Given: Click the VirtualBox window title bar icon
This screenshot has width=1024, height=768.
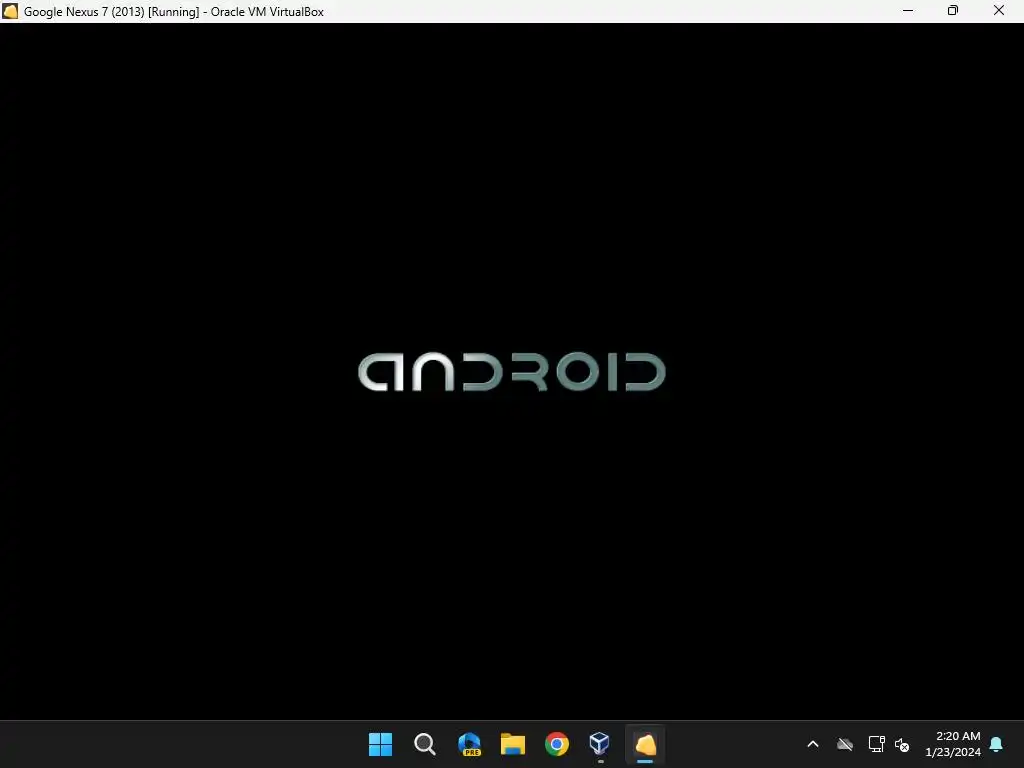Looking at the screenshot, I should coord(10,11).
